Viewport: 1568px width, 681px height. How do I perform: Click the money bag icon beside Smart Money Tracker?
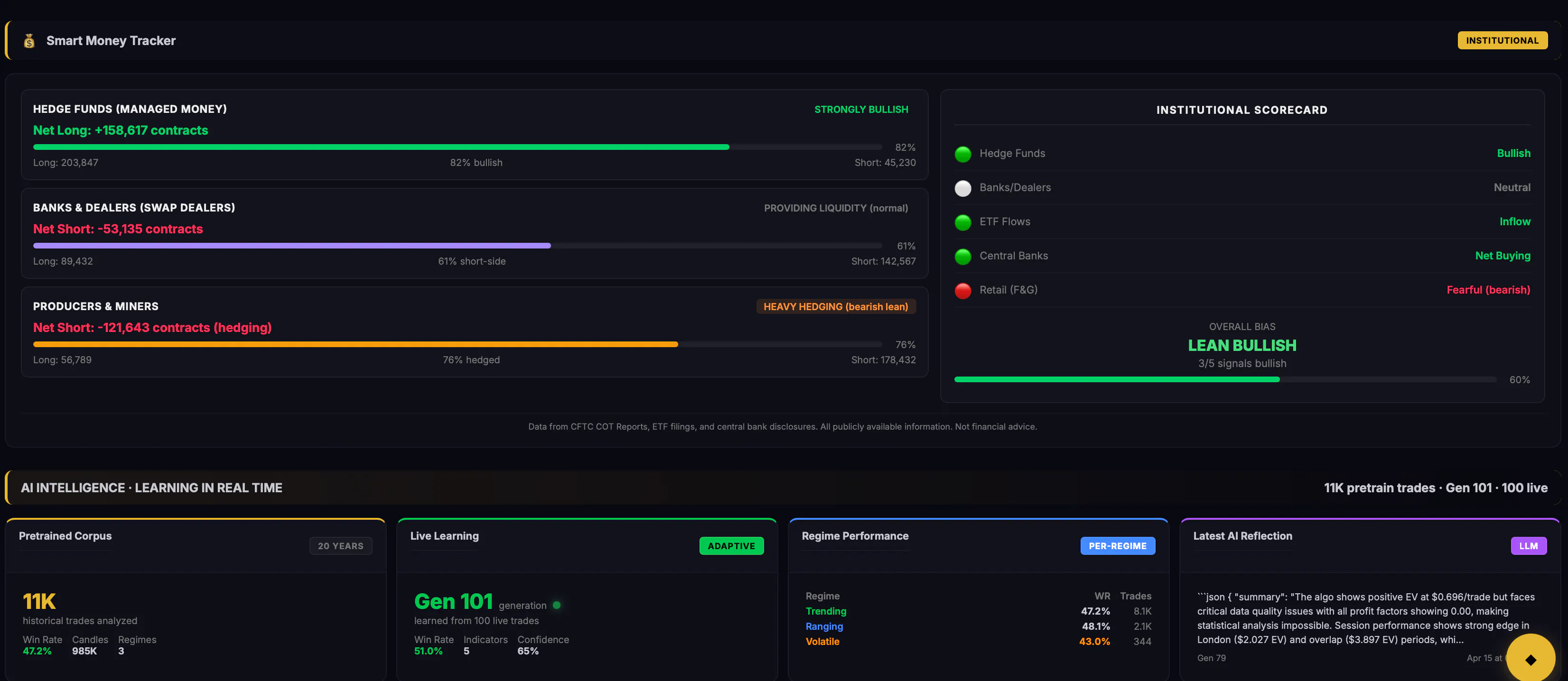(x=28, y=41)
